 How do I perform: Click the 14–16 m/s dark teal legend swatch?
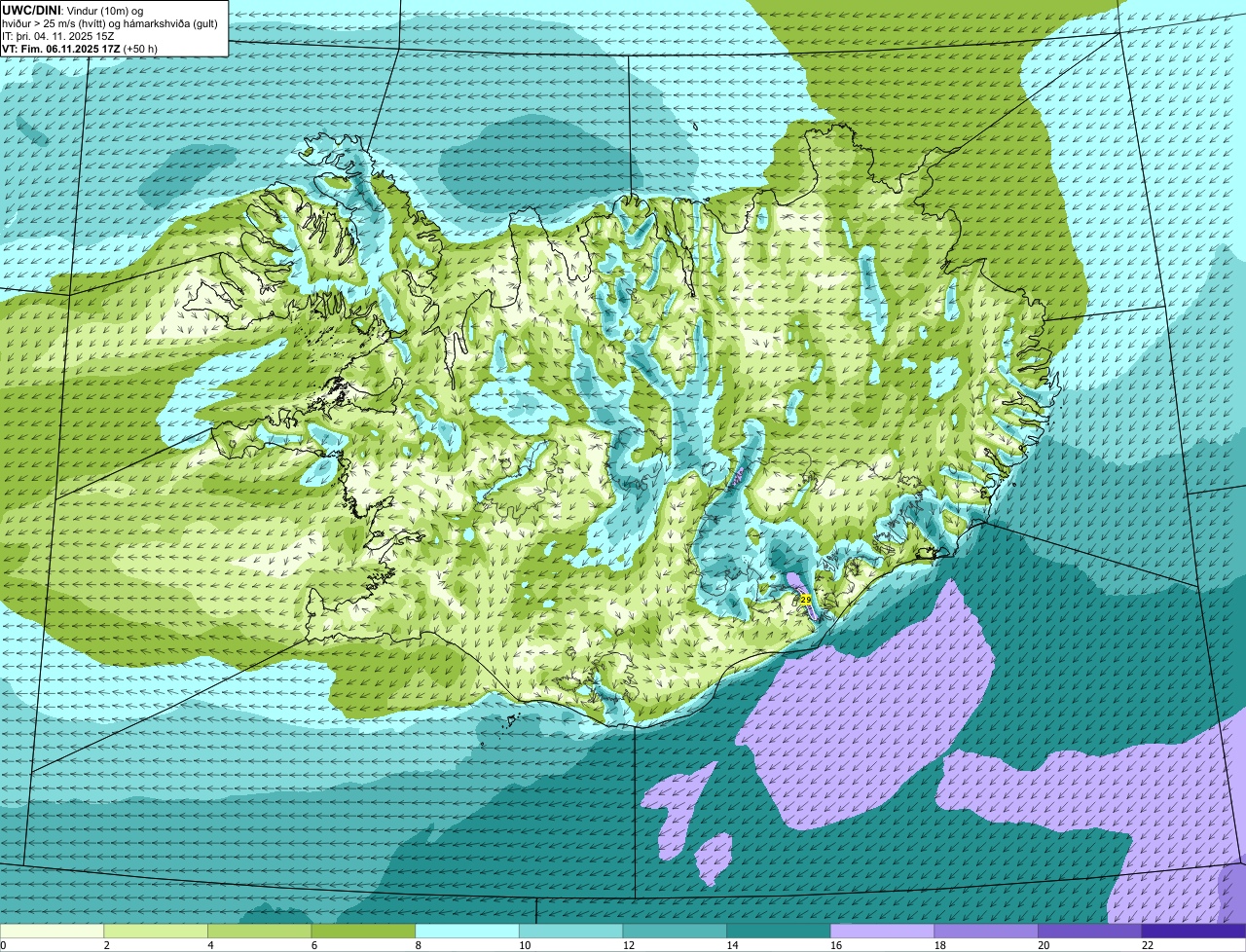(x=778, y=931)
